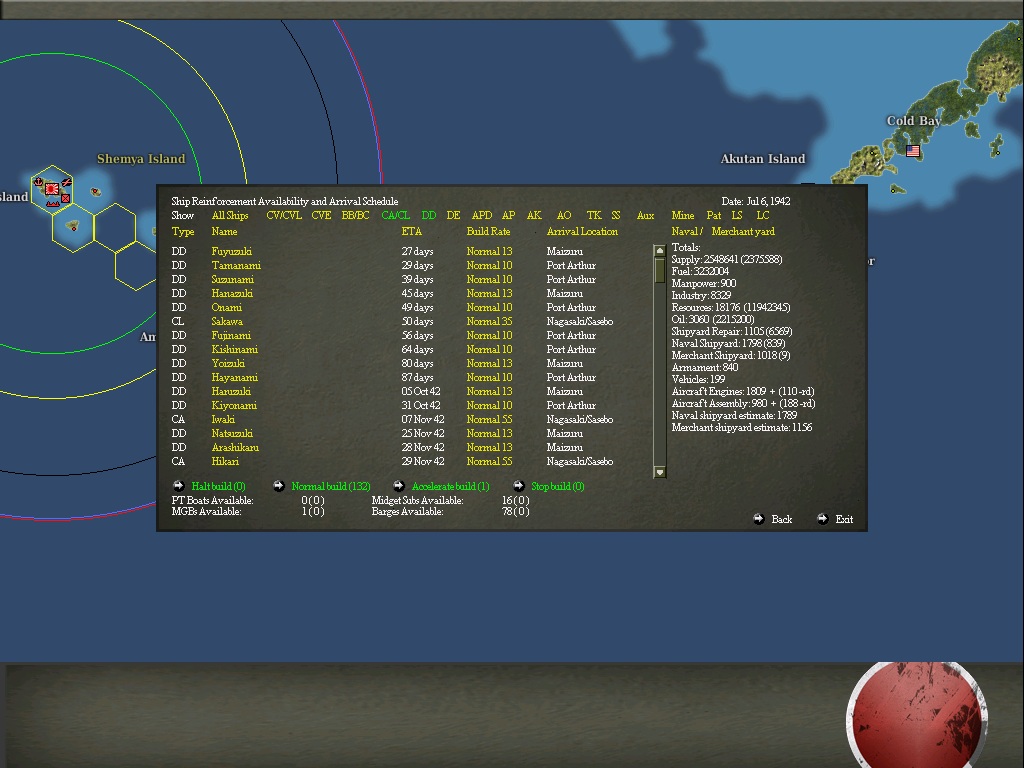
Task: Sort list by ETA column header
Action: point(411,231)
